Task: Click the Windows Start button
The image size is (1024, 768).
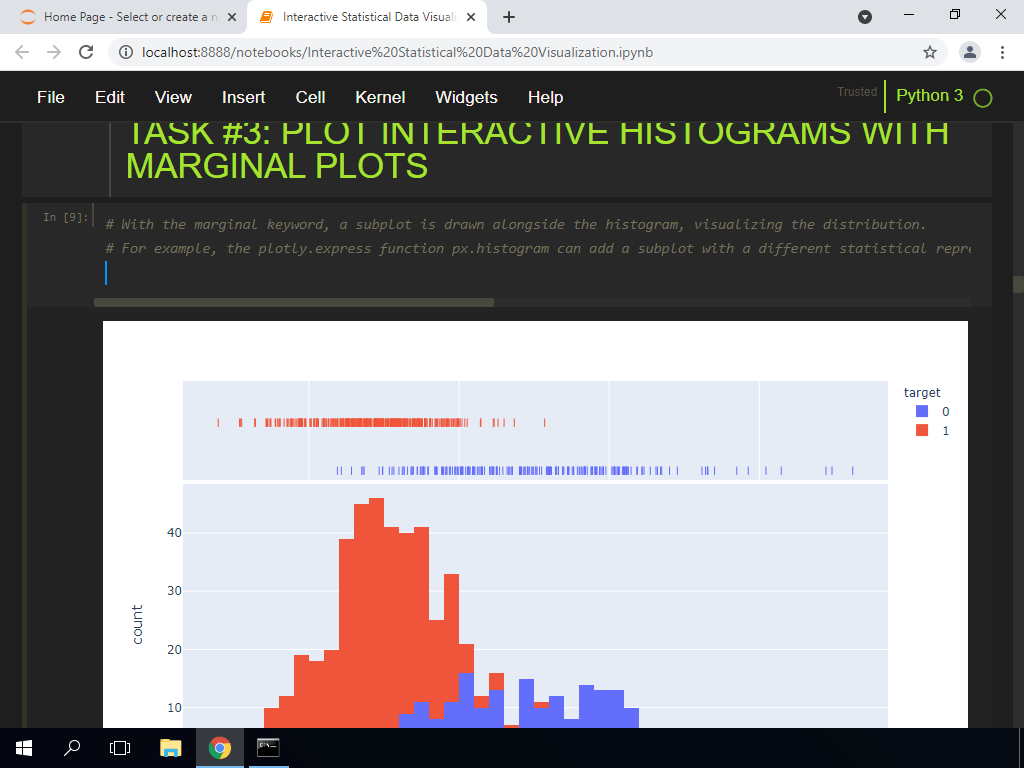Action: click(22, 747)
